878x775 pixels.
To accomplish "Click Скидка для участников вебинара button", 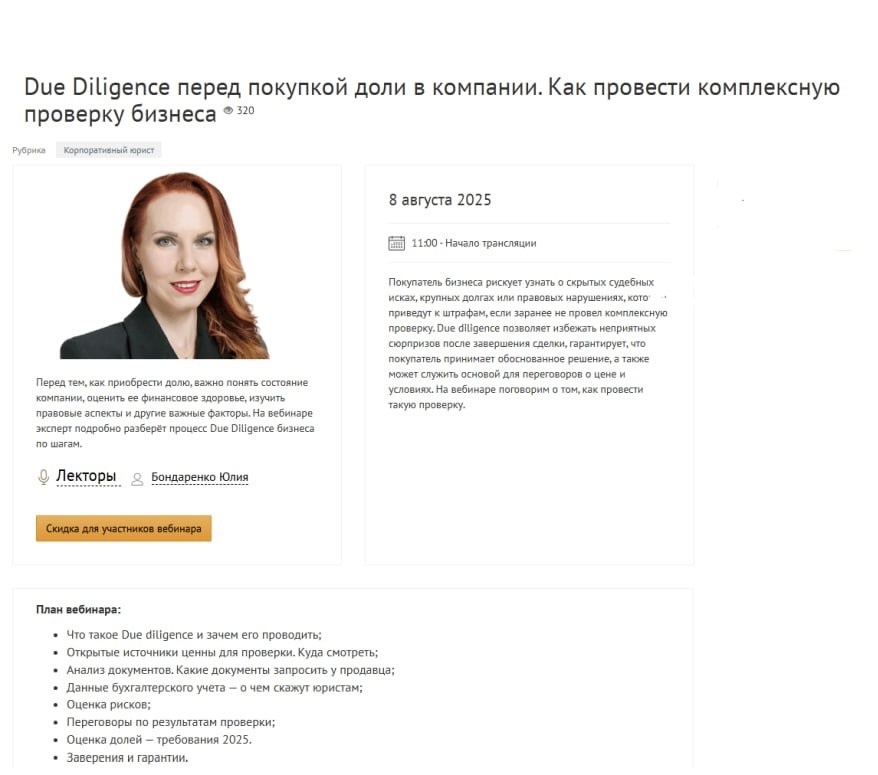I will (x=124, y=528).
